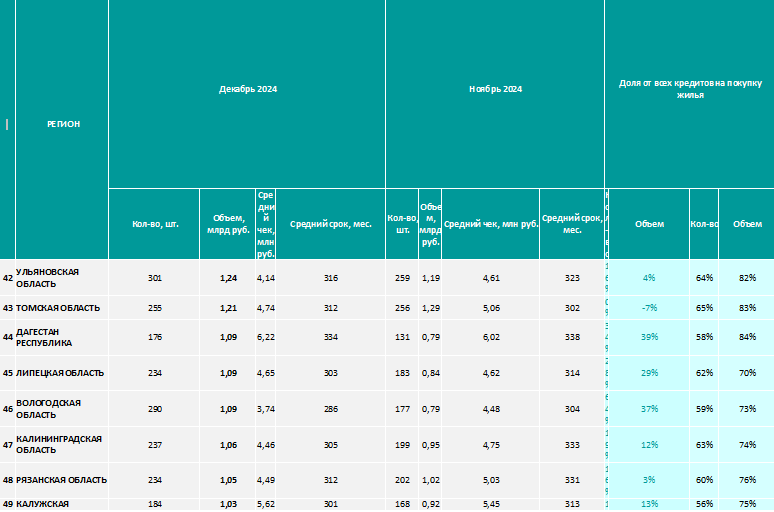This screenshot has width=774, height=512.
Task: Click the 29% cell in Липецкая row
Action: point(649,373)
